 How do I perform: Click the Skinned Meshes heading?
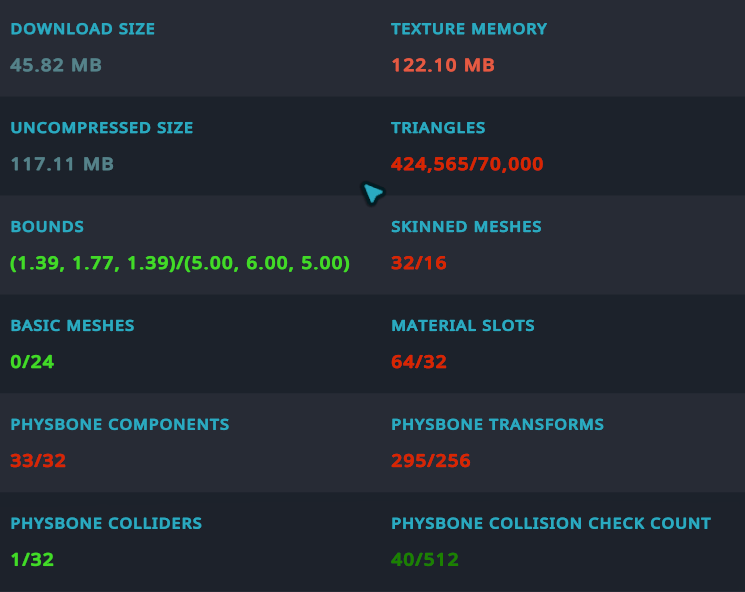466,227
